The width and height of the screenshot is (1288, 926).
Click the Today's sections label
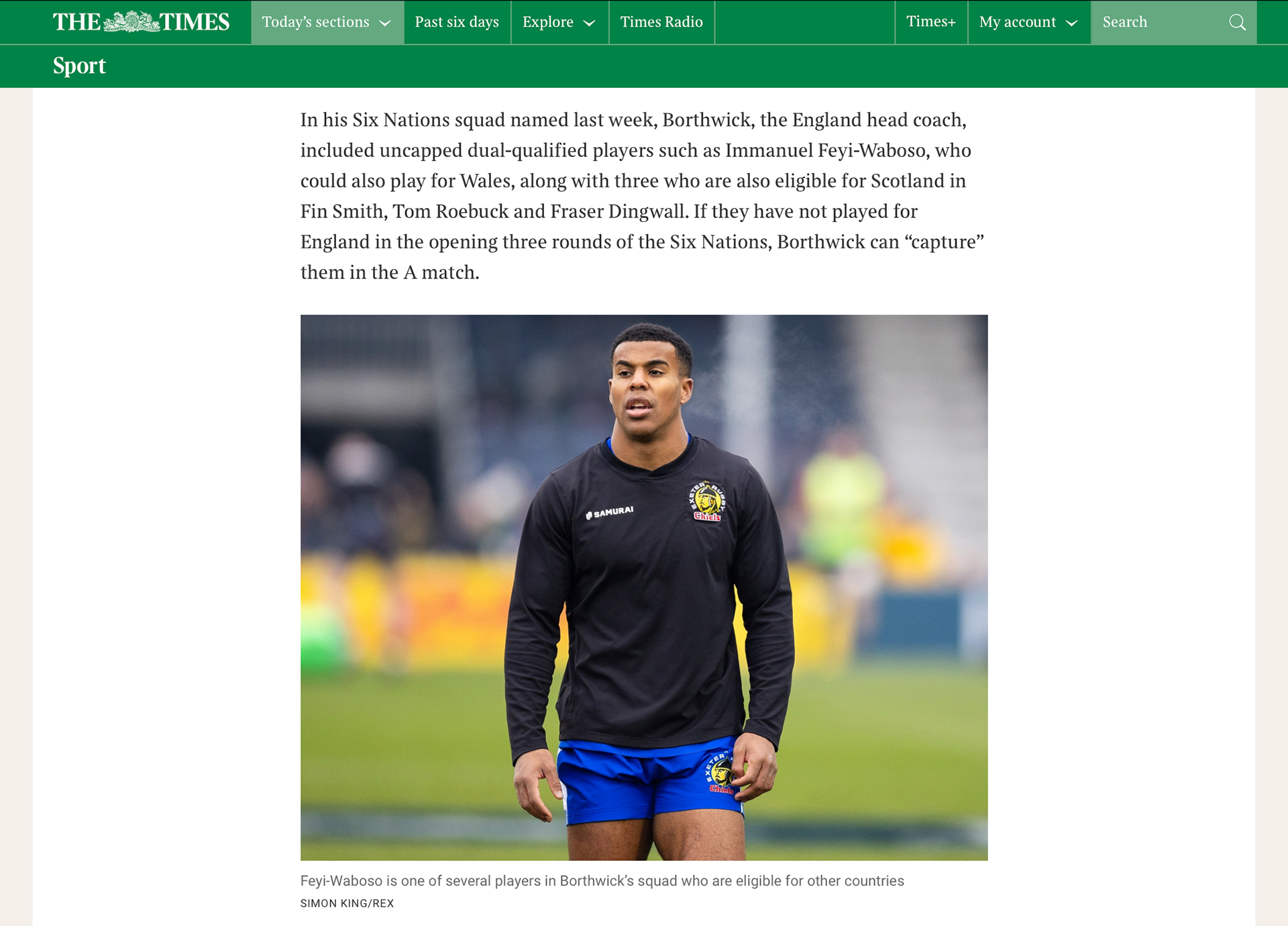click(x=315, y=22)
